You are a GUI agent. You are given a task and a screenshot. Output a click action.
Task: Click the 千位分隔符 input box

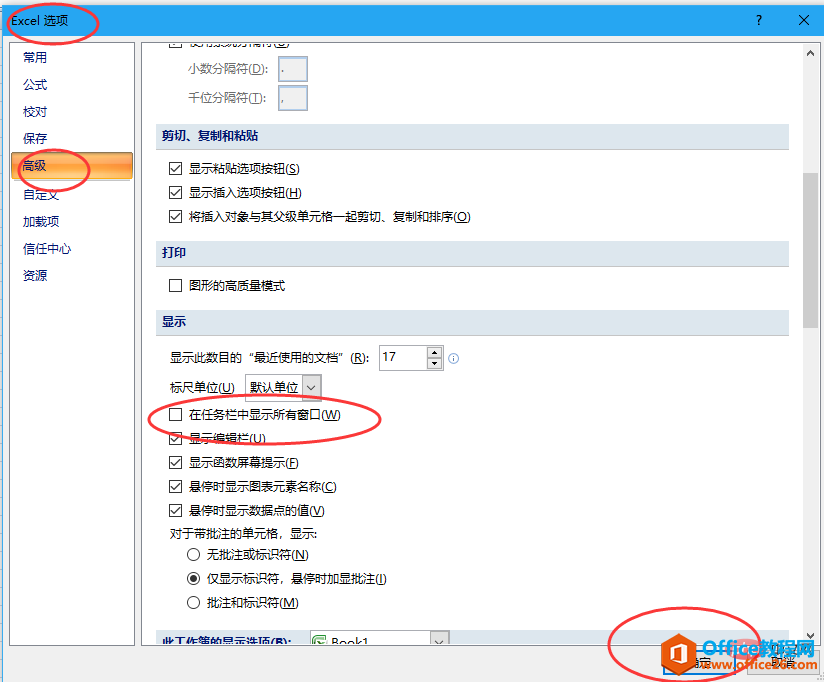(293, 98)
